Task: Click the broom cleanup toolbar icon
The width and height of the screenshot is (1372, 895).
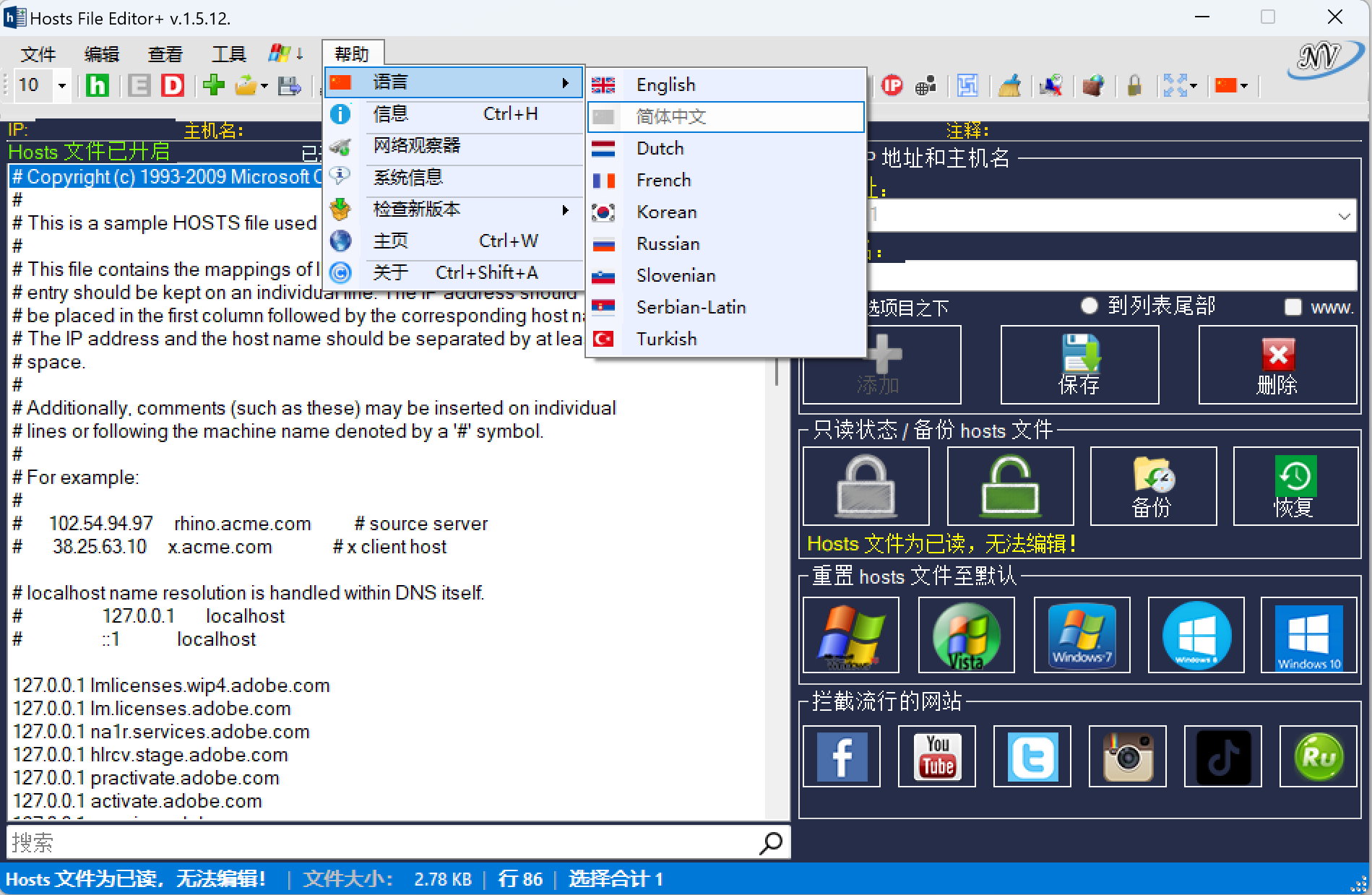Action: click(x=1009, y=85)
